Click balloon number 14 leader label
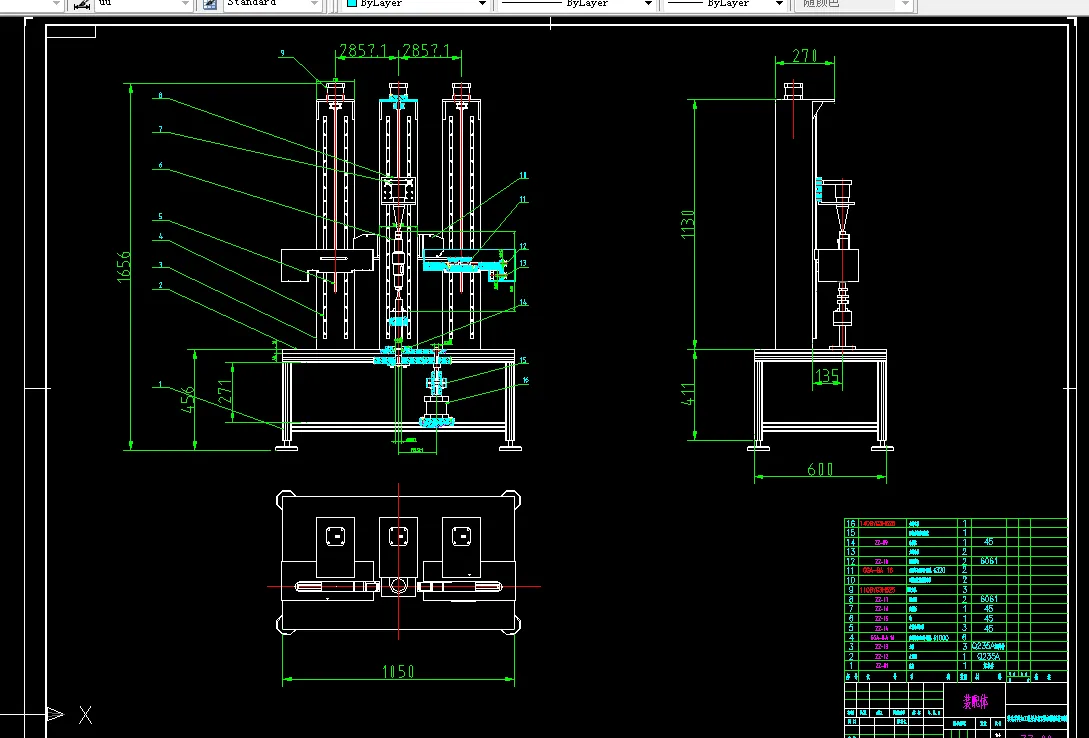 tap(523, 303)
